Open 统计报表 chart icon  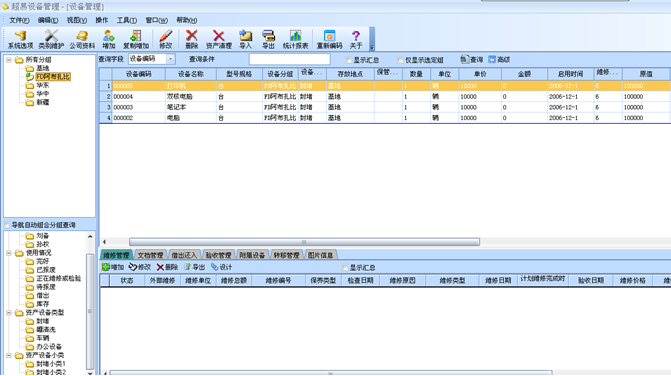point(296,39)
